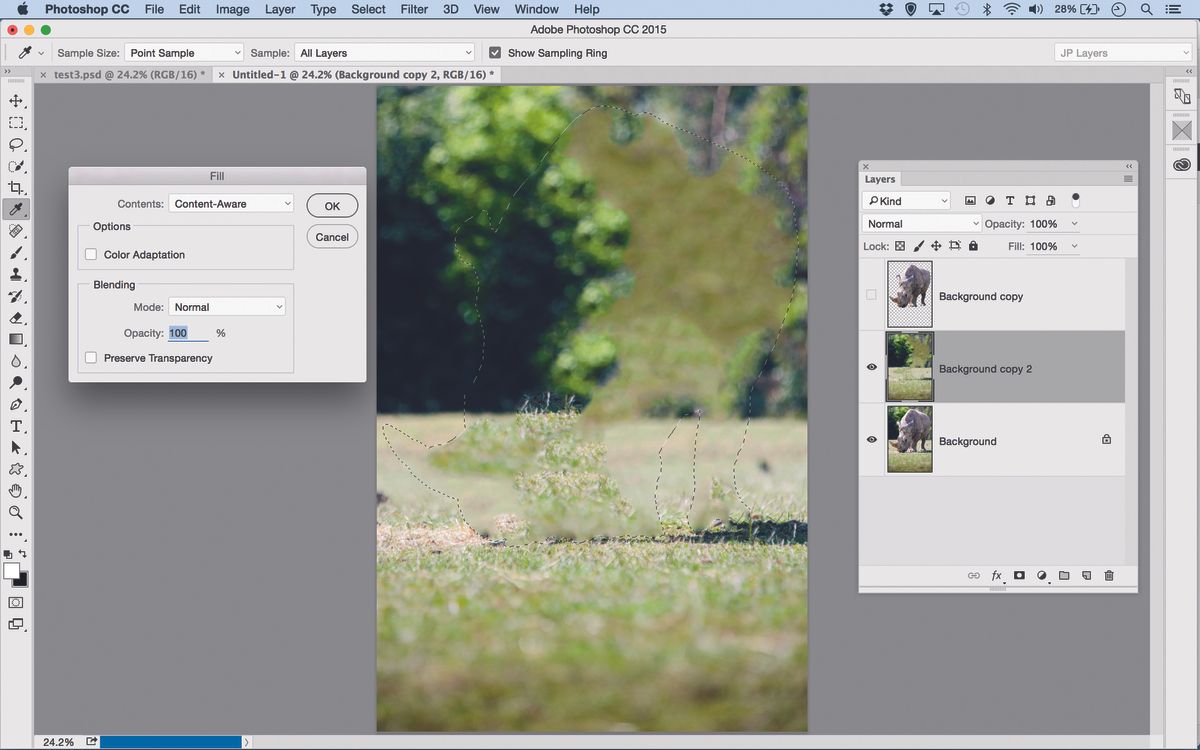This screenshot has width=1200, height=750.
Task: Open layer styles with the fx icon
Action: click(x=996, y=575)
